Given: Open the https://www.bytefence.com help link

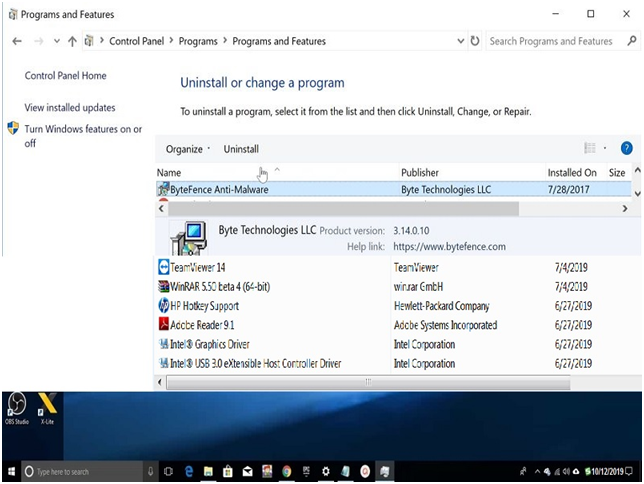Looking at the screenshot, I should tap(449, 247).
